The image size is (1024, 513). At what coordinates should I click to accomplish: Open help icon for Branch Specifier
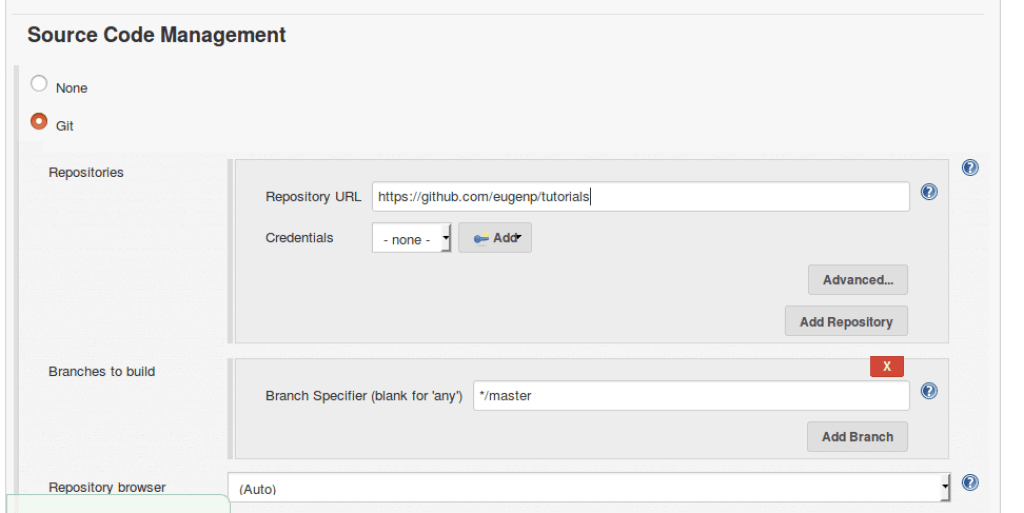(x=929, y=391)
